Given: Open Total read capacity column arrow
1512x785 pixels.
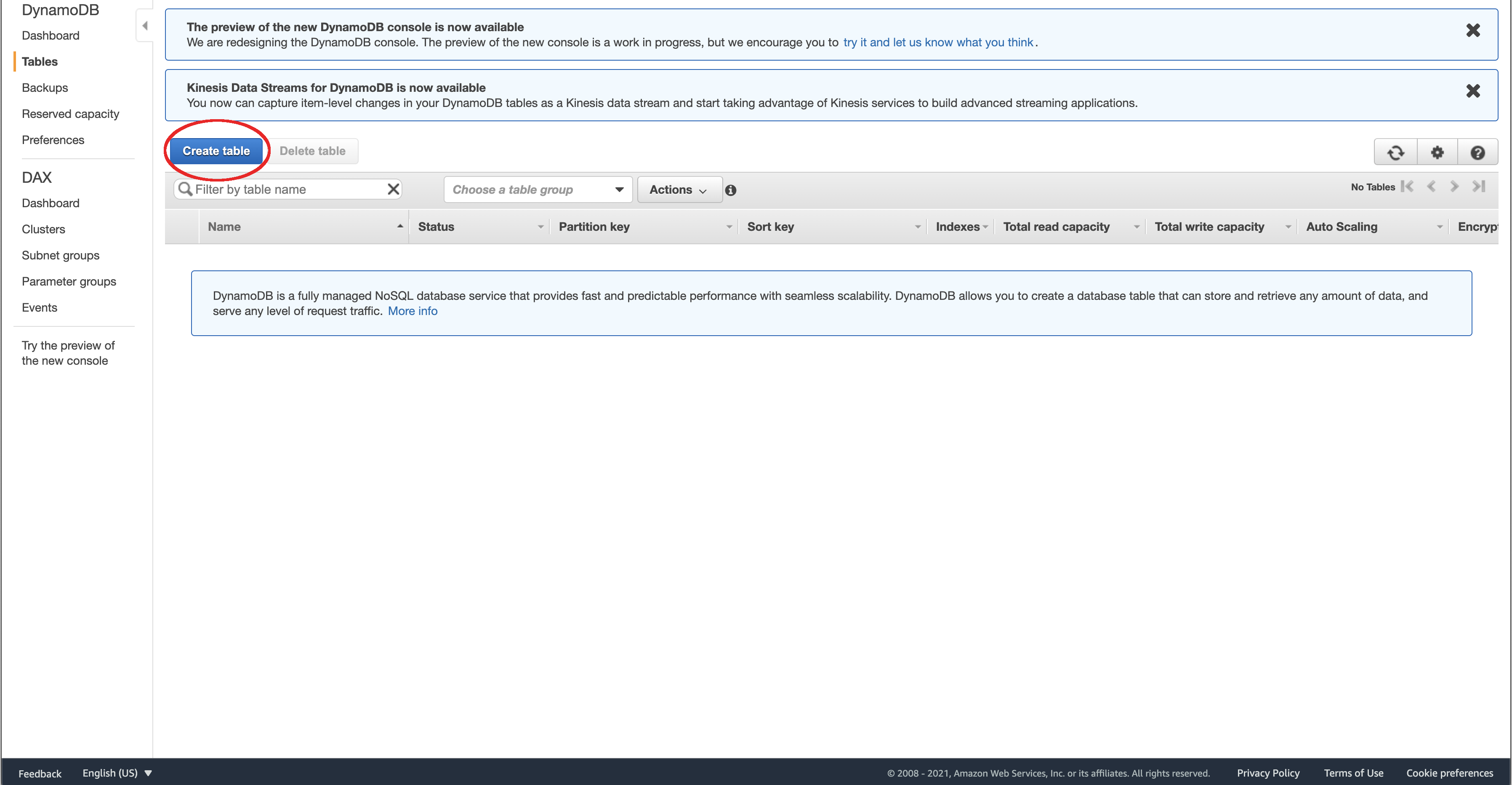Looking at the screenshot, I should pos(1137,227).
